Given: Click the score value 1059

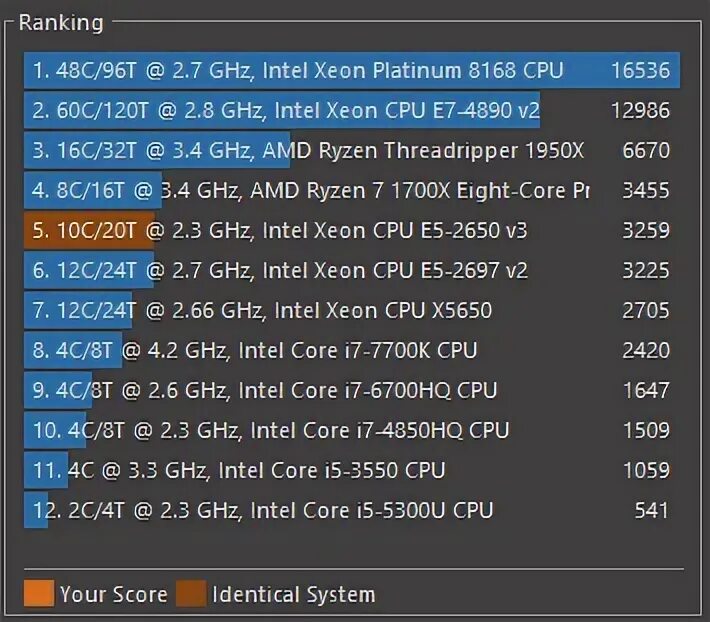Looking at the screenshot, I should point(647,470).
